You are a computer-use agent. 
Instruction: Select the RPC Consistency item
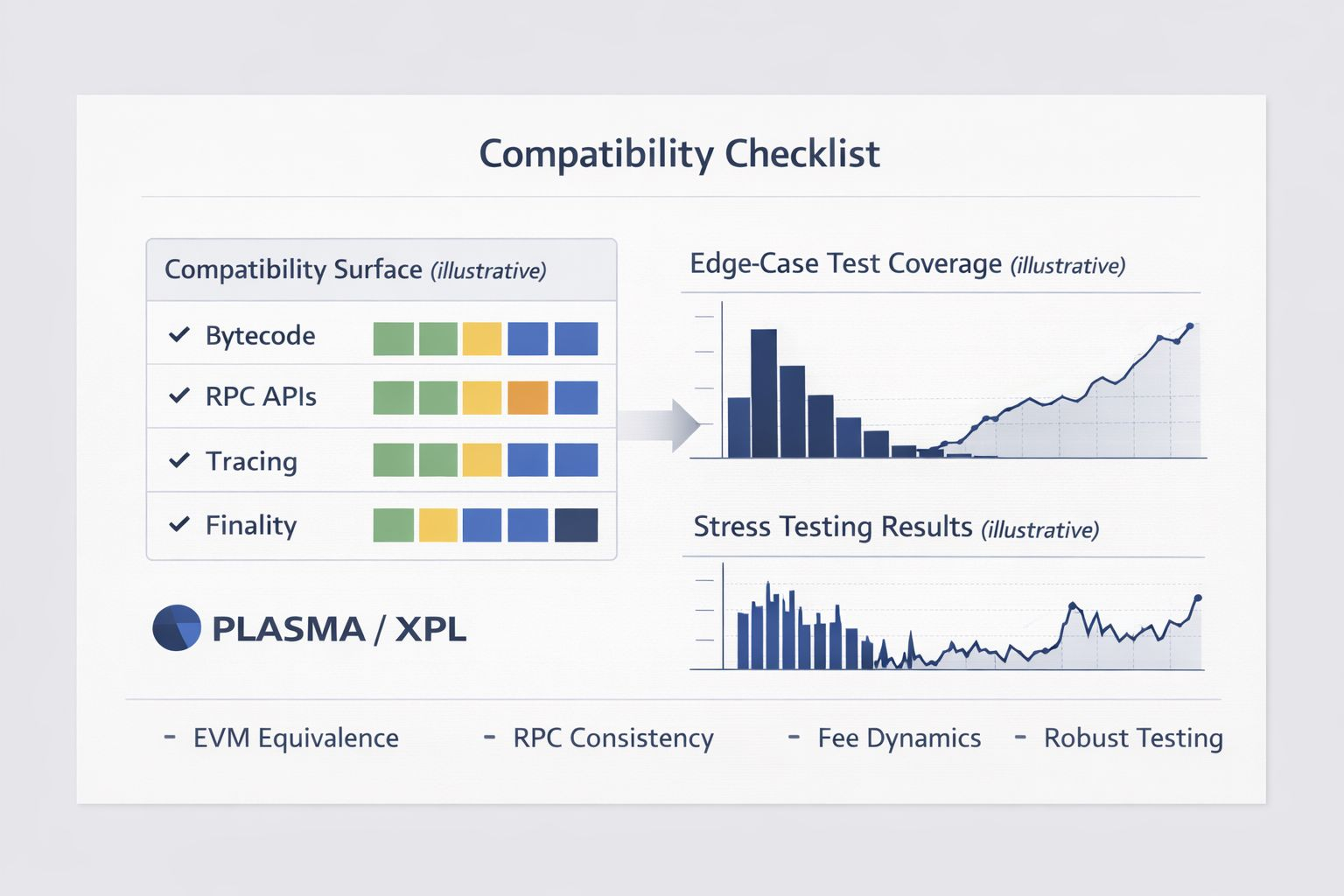[612, 738]
